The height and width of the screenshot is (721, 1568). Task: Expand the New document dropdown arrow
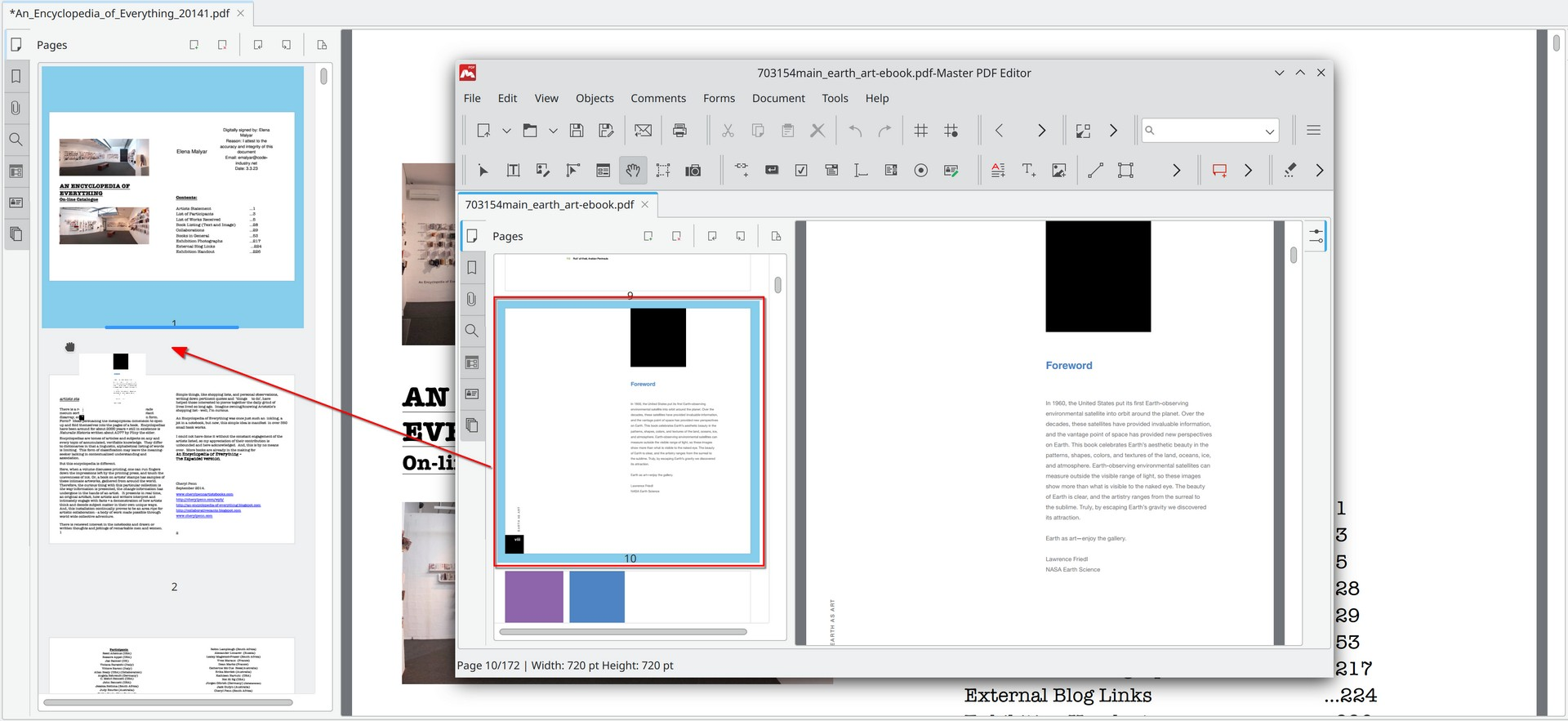506,131
